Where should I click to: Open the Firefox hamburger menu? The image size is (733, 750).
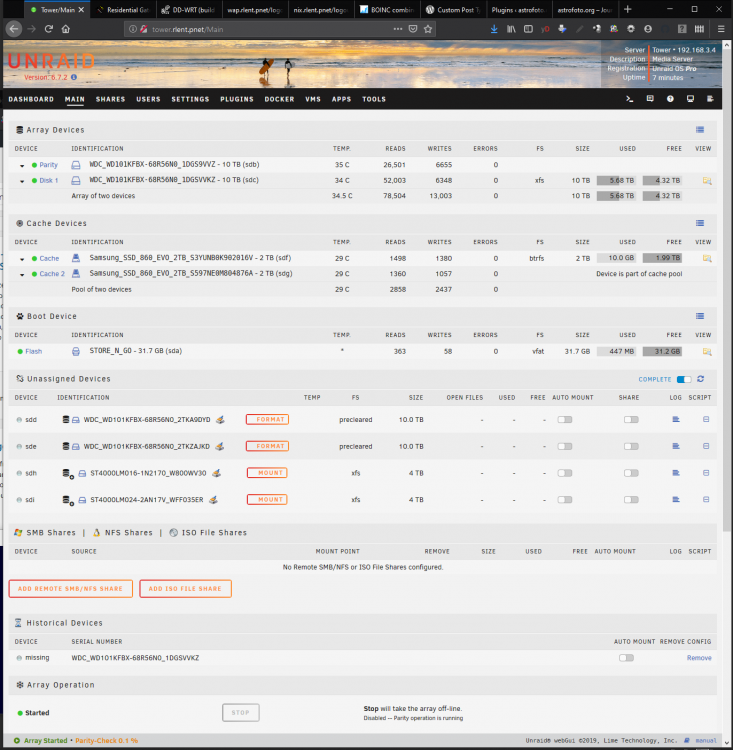tap(721, 29)
